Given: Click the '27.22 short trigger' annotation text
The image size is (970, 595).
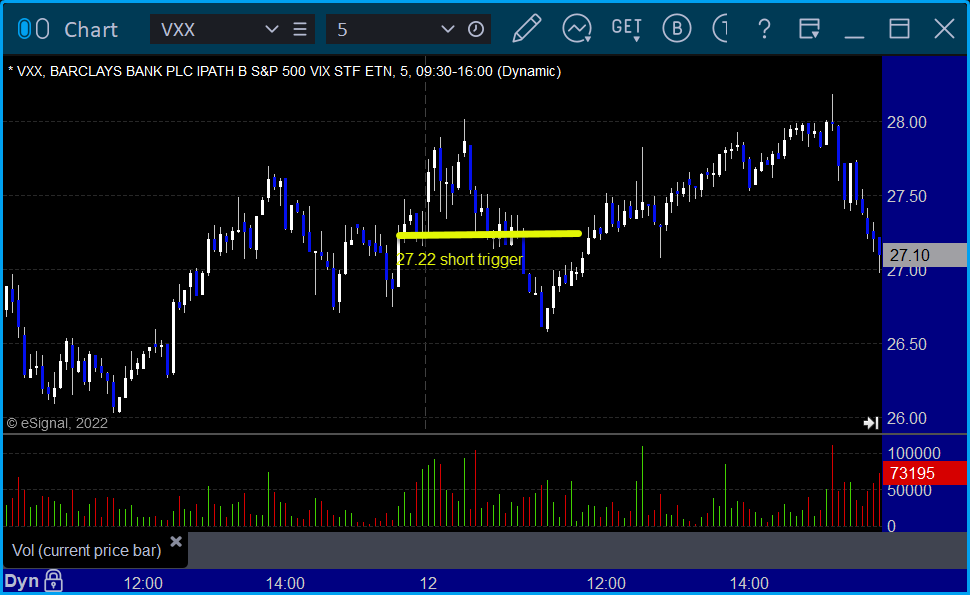Looking at the screenshot, I should click(x=460, y=259).
